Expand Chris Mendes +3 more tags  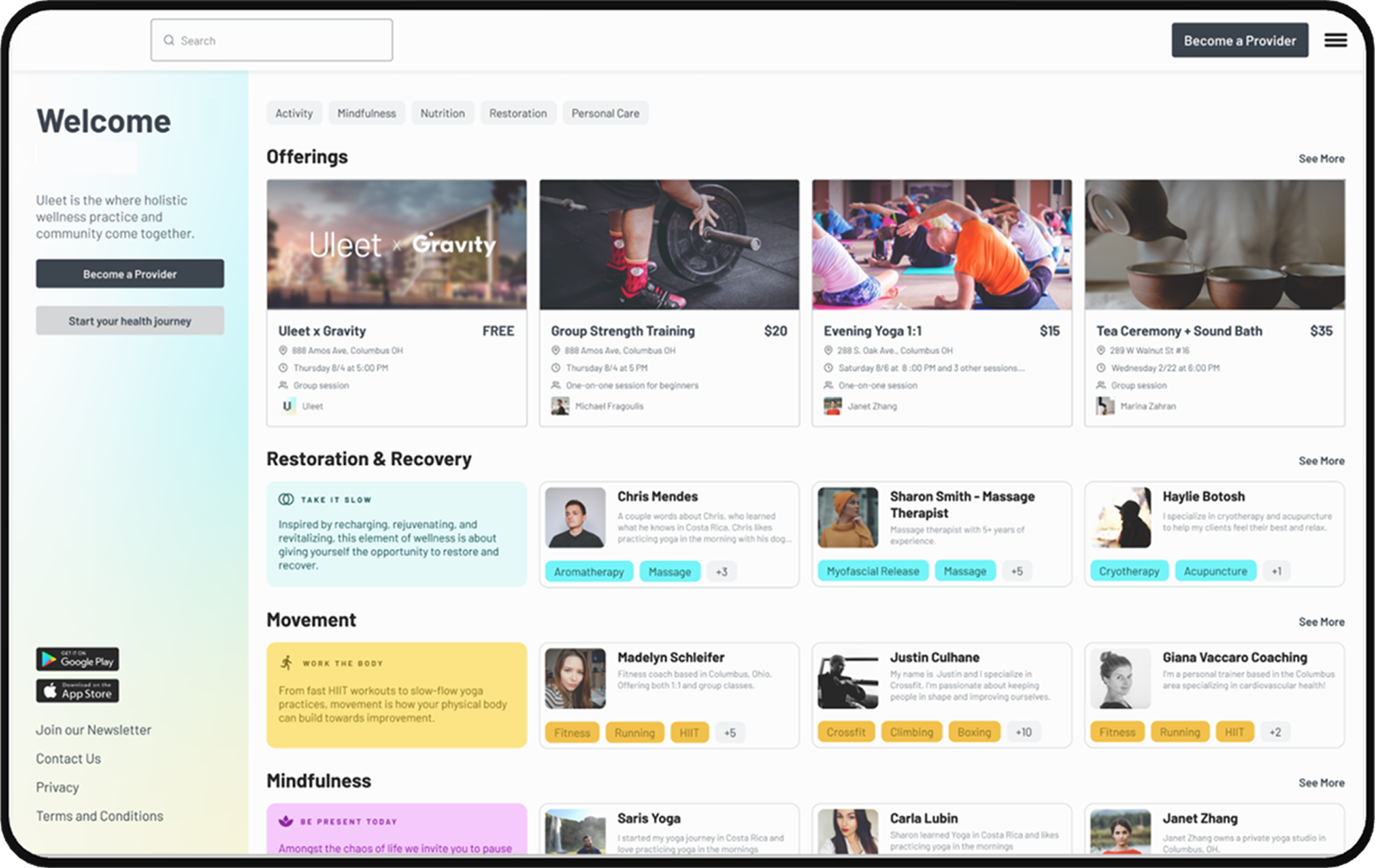click(x=721, y=572)
